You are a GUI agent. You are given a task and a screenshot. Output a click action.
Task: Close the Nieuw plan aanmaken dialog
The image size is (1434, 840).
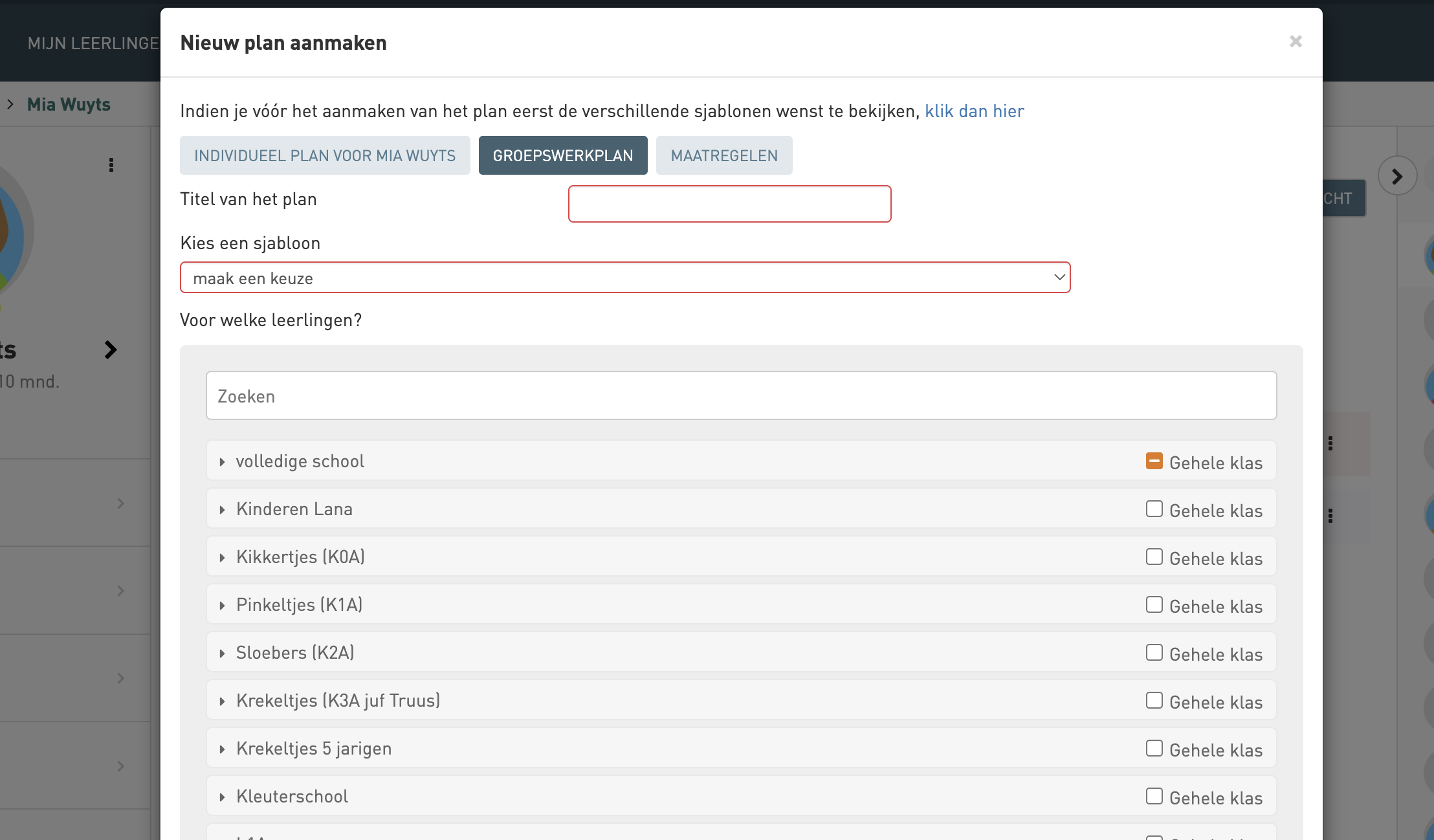[1295, 42]
